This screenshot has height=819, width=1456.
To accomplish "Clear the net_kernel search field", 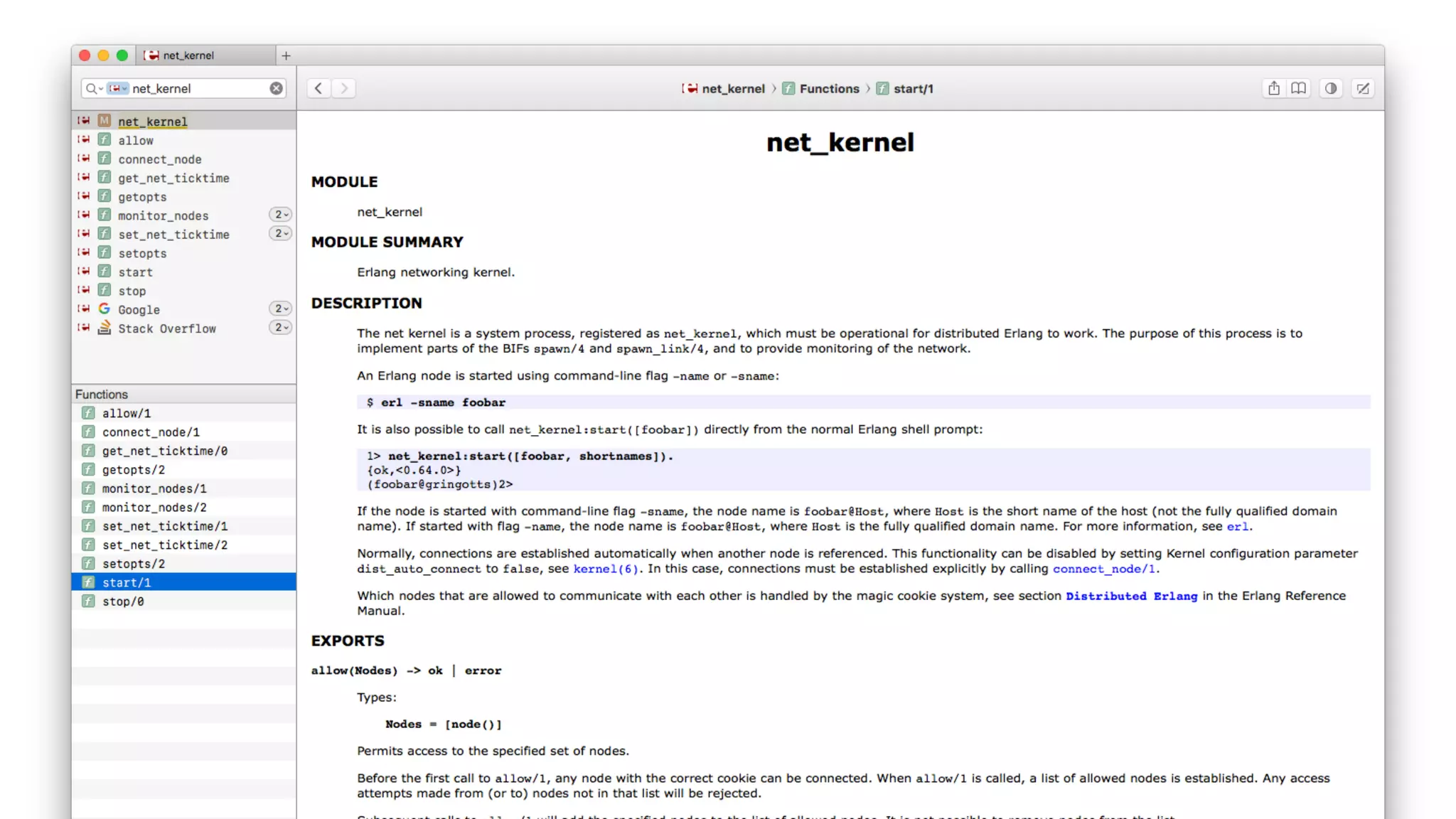I will pyautogui.click(x=276, y=88).
